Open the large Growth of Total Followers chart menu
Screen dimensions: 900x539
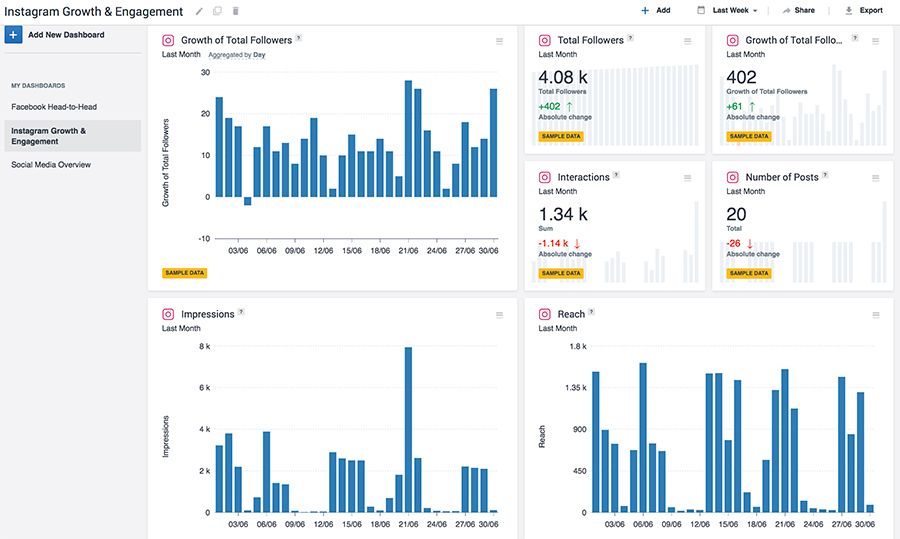pos(499,41)
